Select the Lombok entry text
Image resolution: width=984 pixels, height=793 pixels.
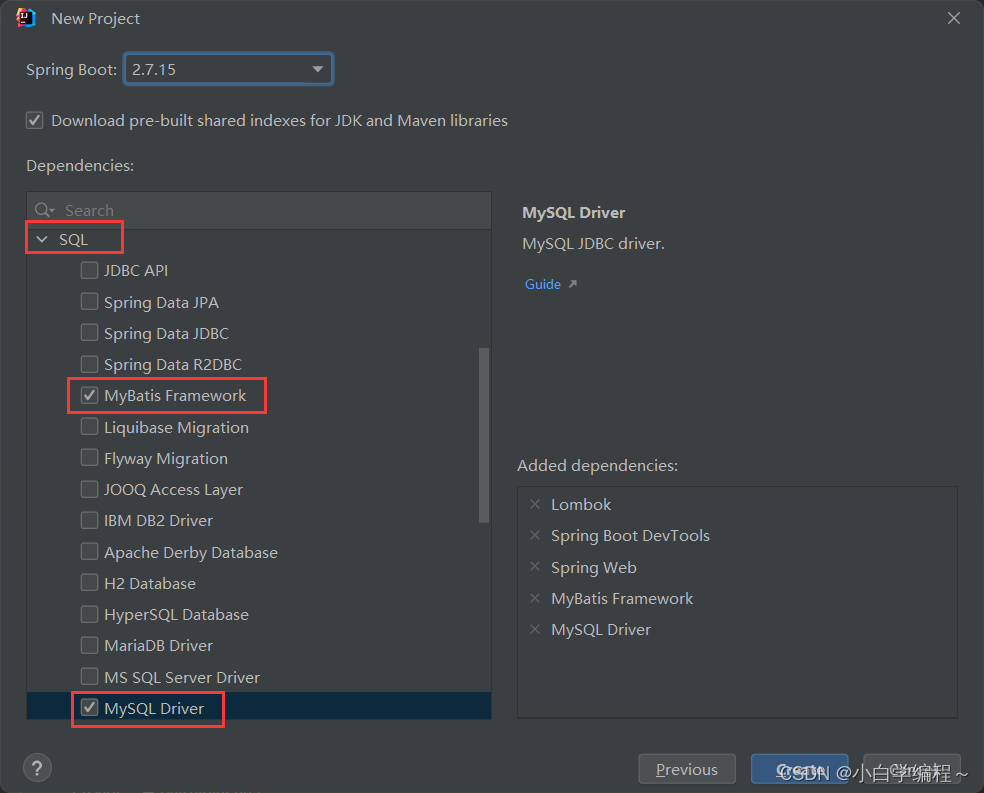580,504
